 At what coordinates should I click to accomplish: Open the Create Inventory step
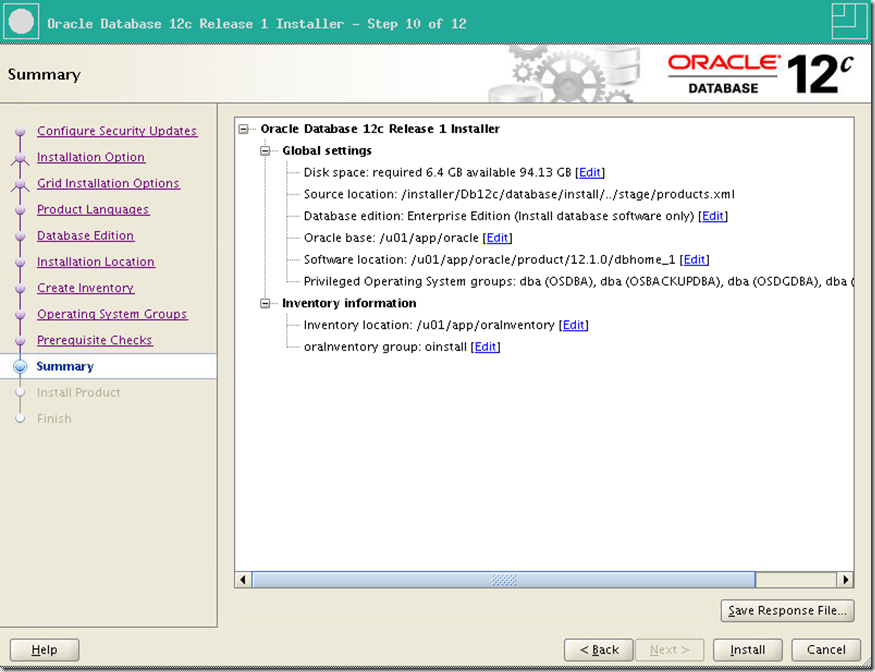click(x=85, y=288)
